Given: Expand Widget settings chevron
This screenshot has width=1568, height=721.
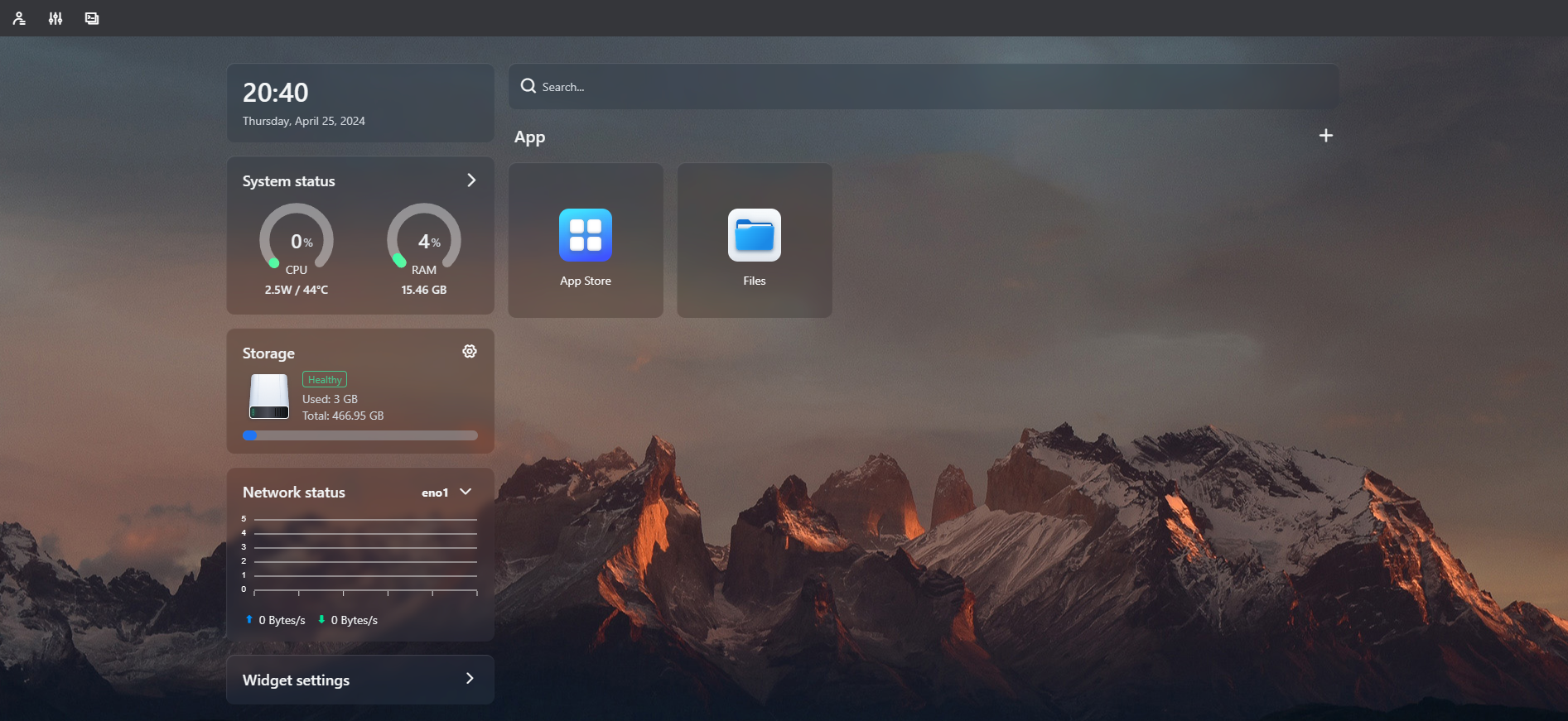Looking at the screenshot, I should tap(470, 679).
